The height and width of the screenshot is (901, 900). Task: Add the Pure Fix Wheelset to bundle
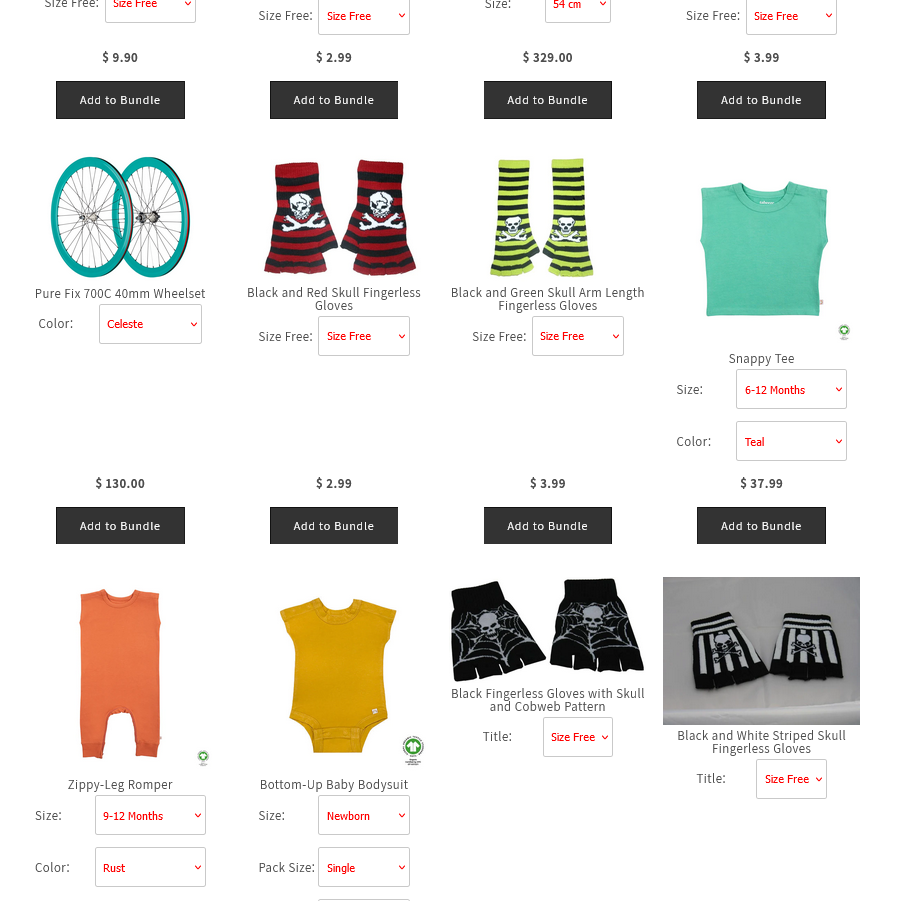point(120,526)
